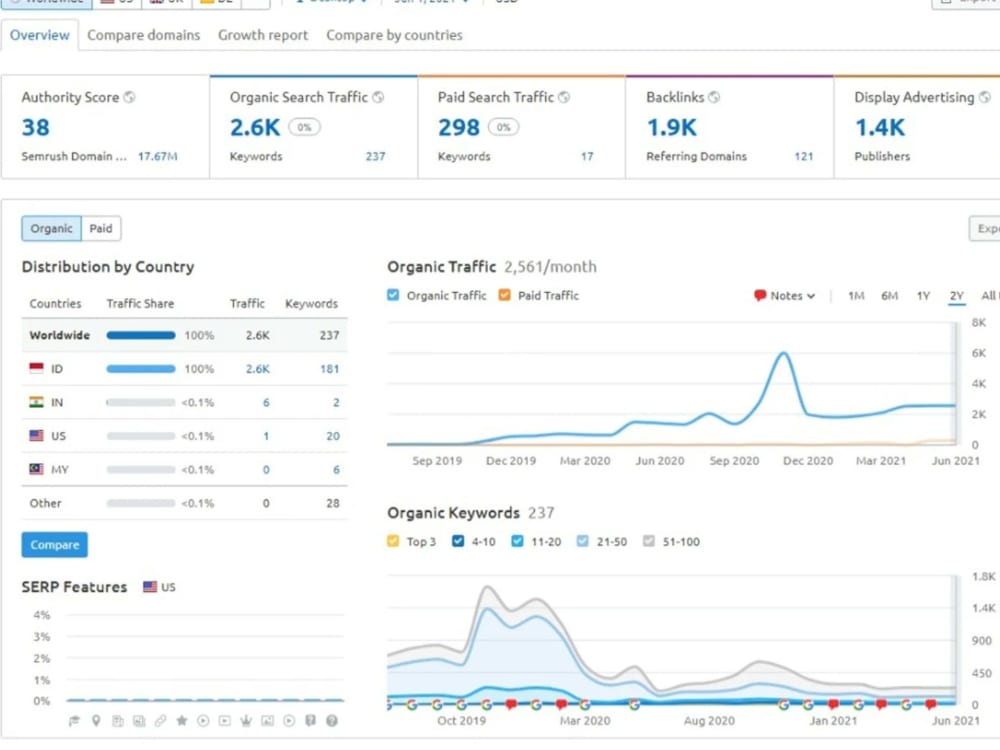
Task: Click the link-chain Site Links icon under SERP Features
Action: click(x=160, y=721)
